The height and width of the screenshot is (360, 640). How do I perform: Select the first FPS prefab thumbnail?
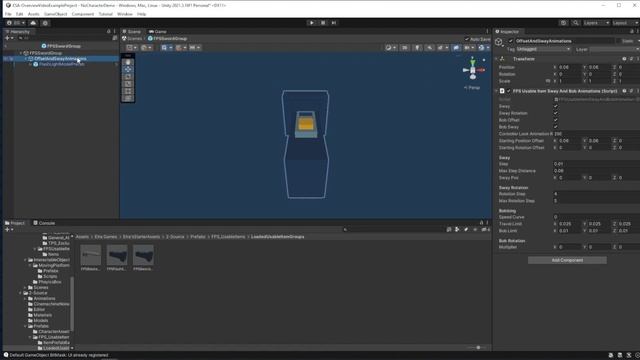pos(91,258)
